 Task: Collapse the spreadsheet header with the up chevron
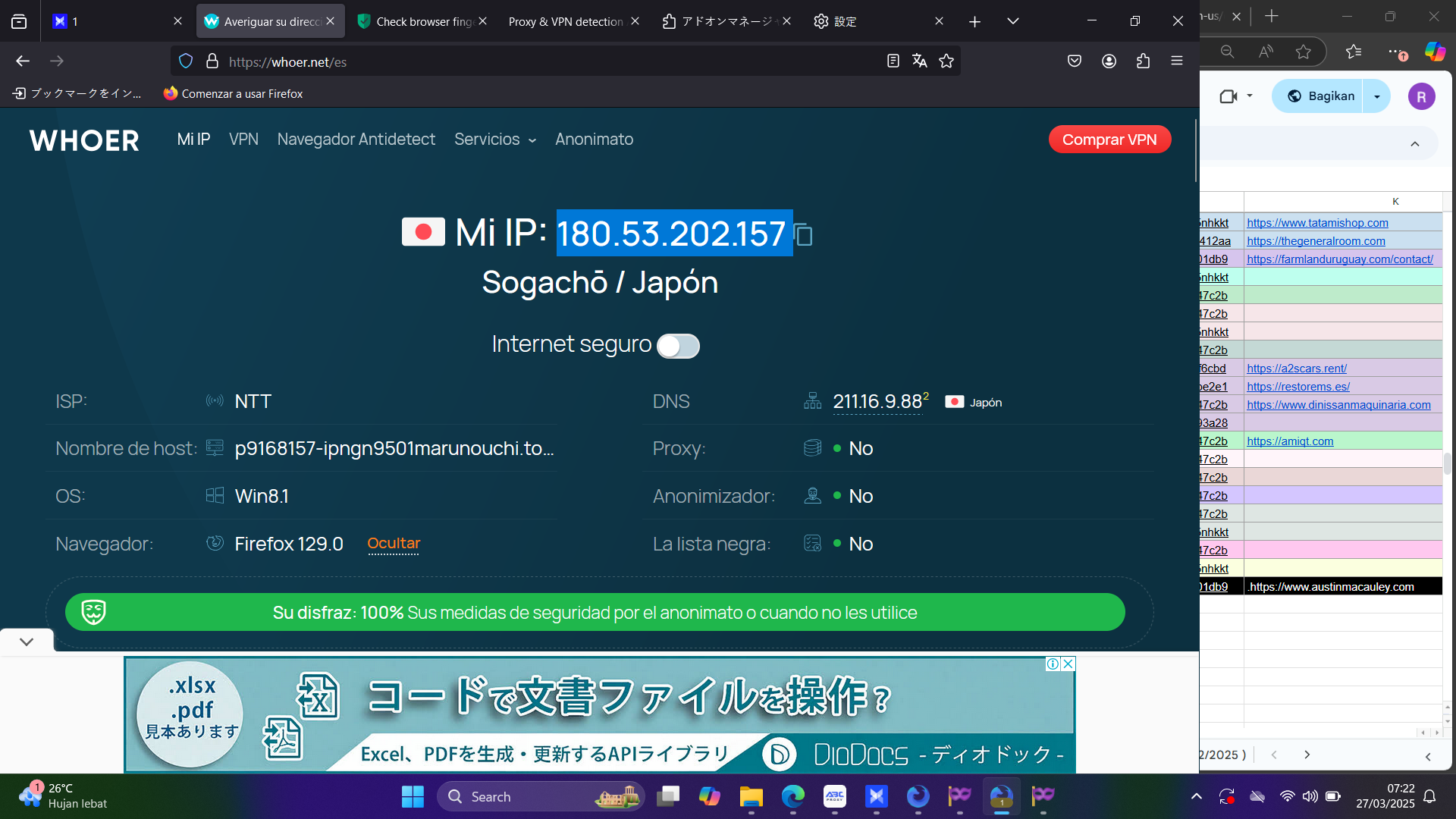point(1415,144)
